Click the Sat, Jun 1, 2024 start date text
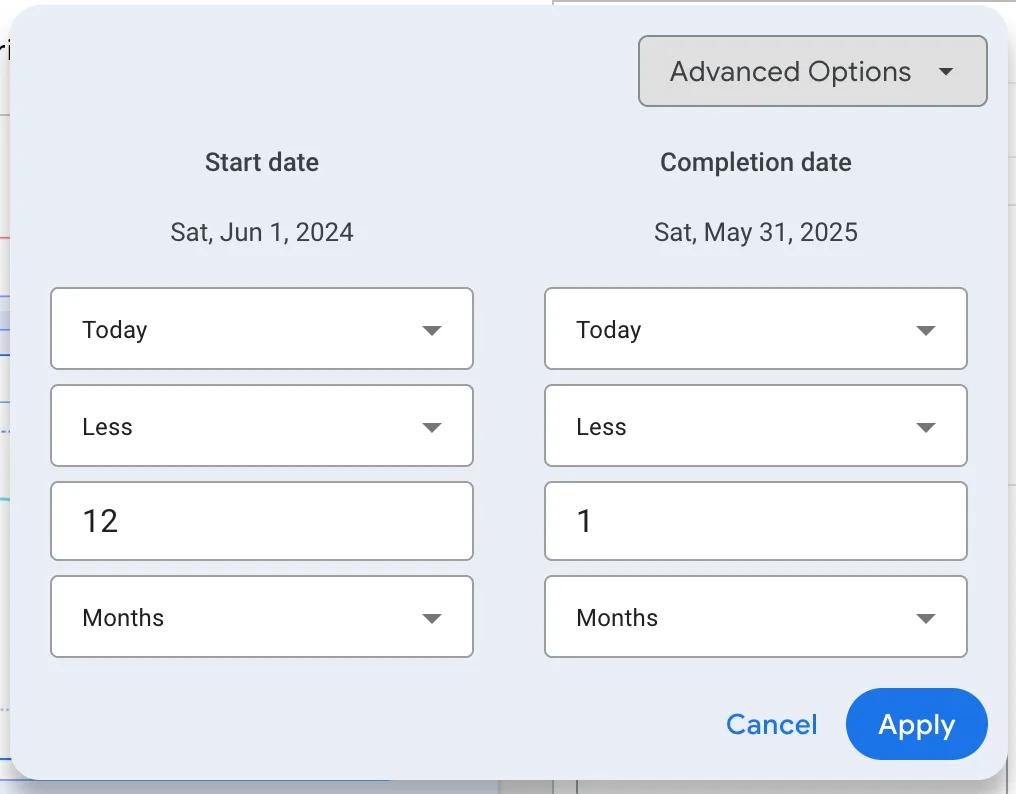 (262, 233)
